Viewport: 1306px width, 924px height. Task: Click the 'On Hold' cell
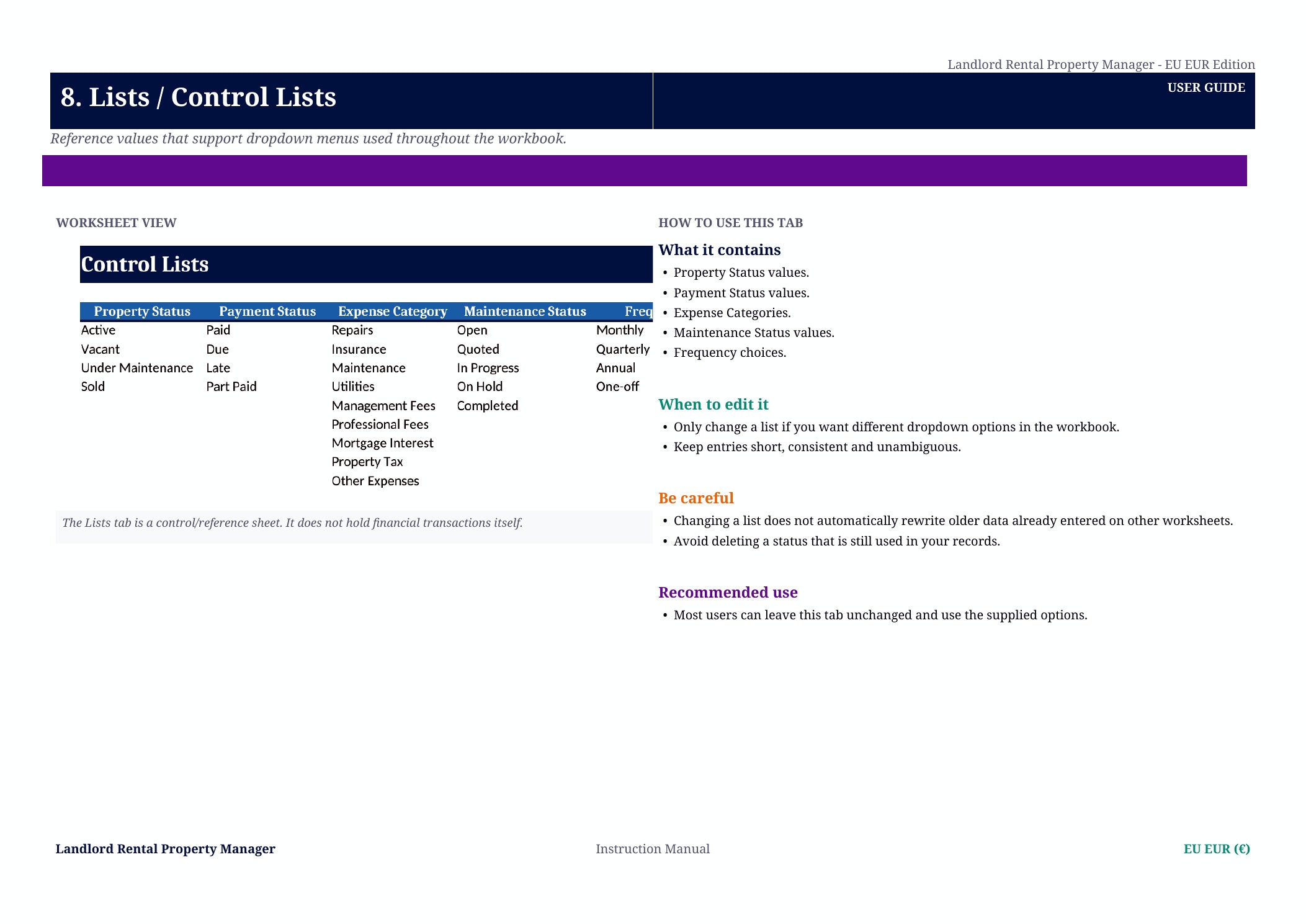tap(480, 387)
